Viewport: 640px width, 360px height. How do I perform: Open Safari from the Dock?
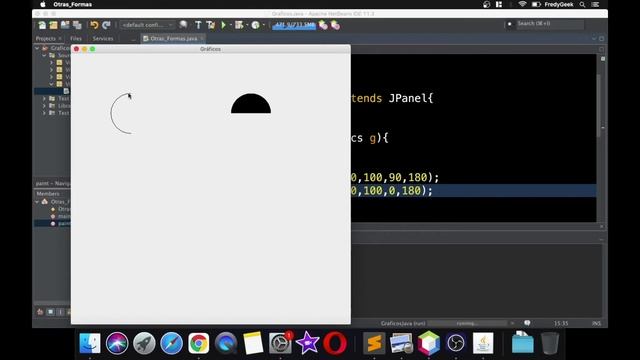171,343
